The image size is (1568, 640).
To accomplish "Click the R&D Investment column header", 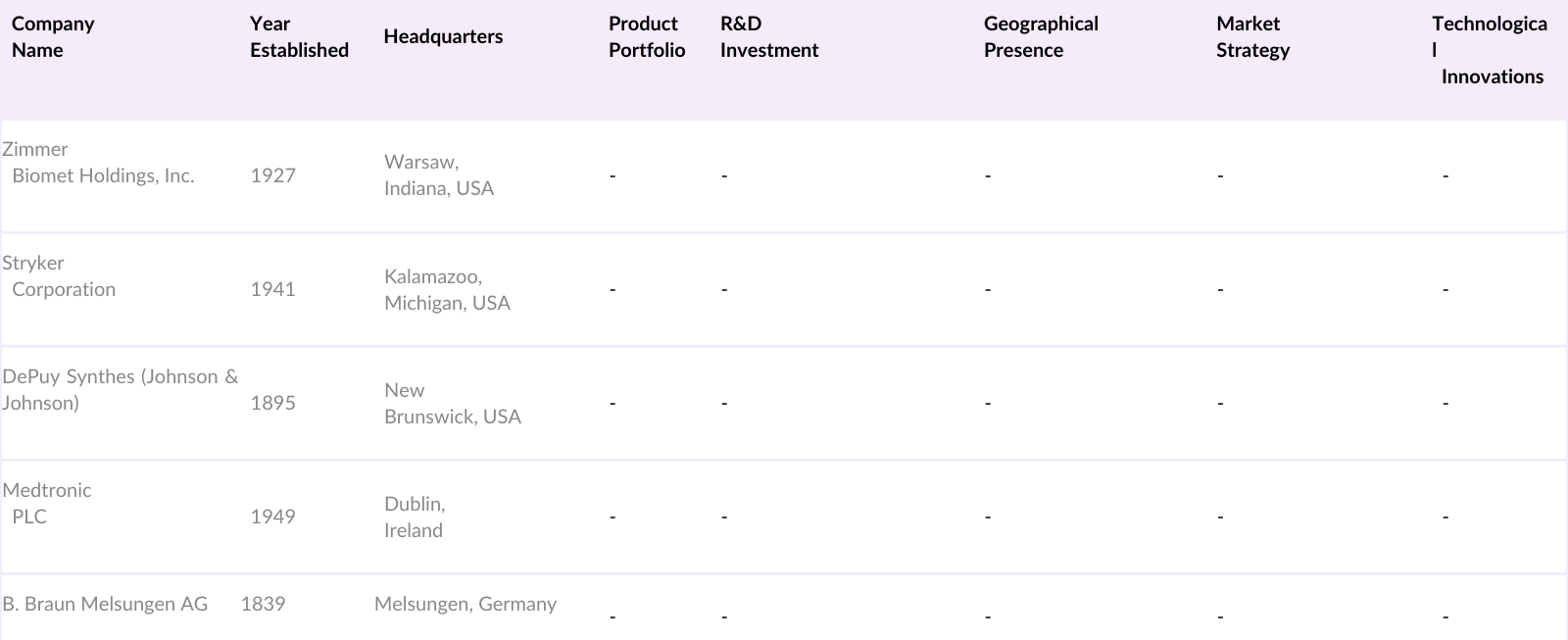I will 769,37.
